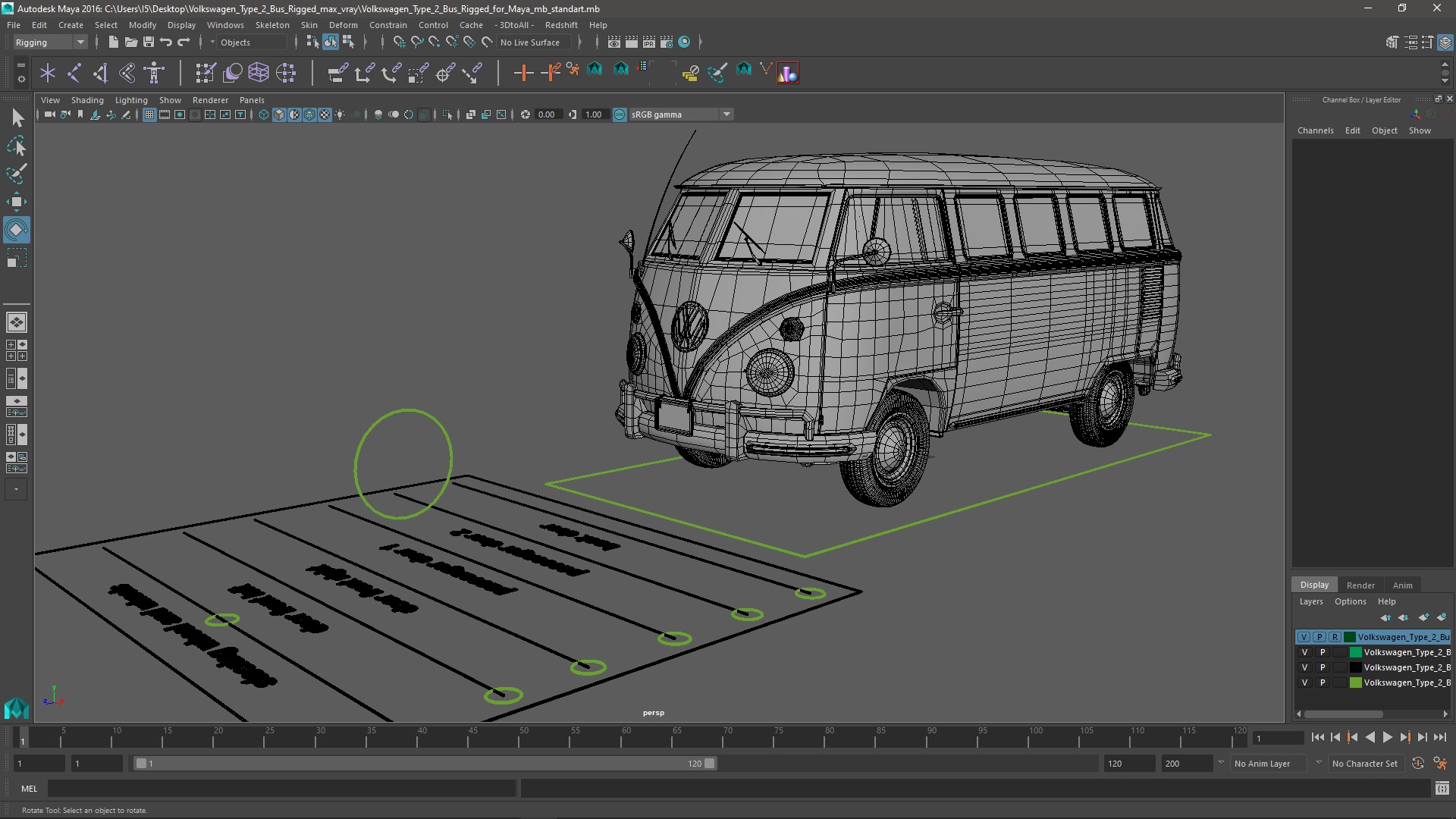Open the Layers menu in layer editor
This screenshot has width=1456, height=819.
1311,601
